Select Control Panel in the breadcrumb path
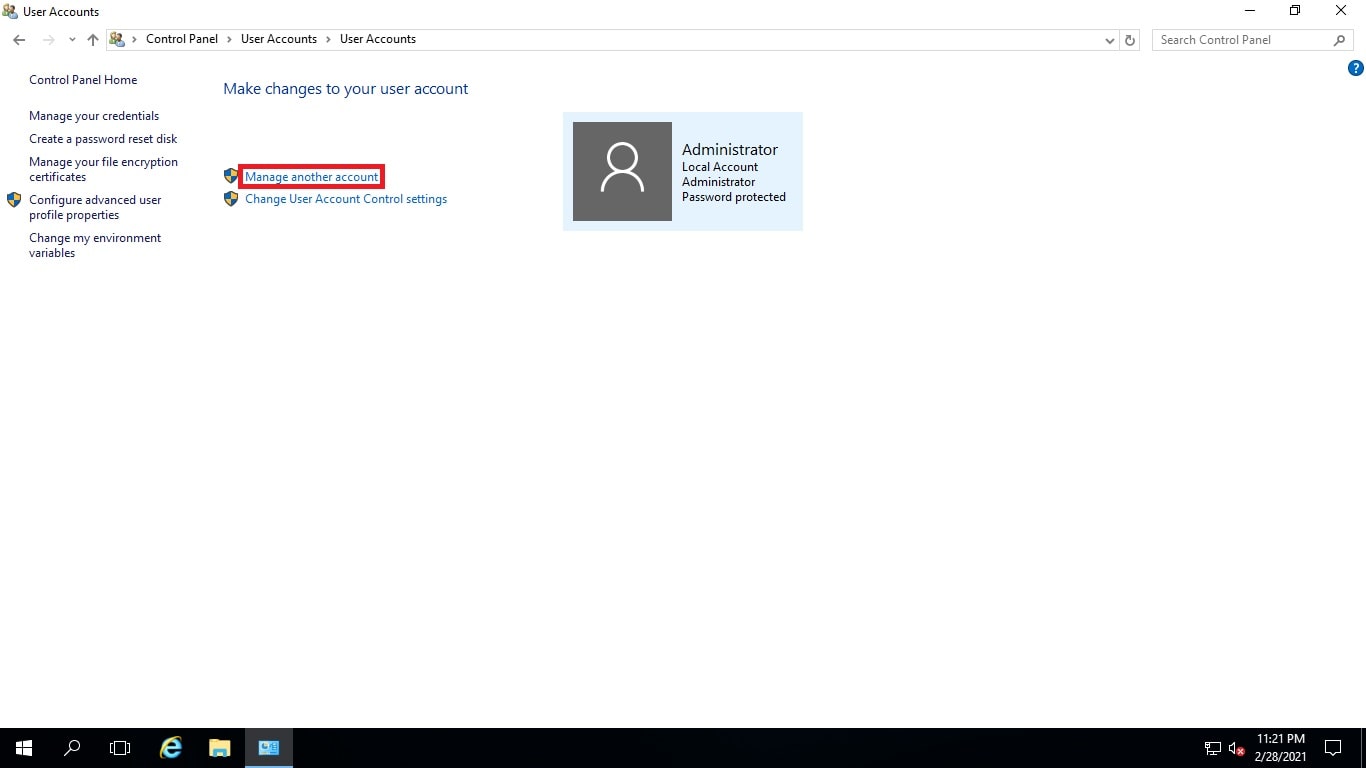 tap(182, 39)
